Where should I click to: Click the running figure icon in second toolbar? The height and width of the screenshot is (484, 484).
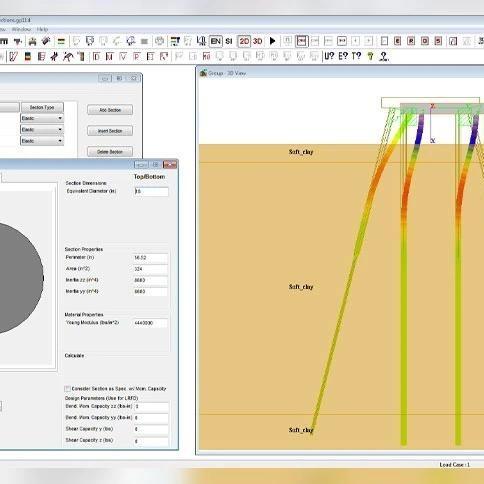[x=68, y=56]
